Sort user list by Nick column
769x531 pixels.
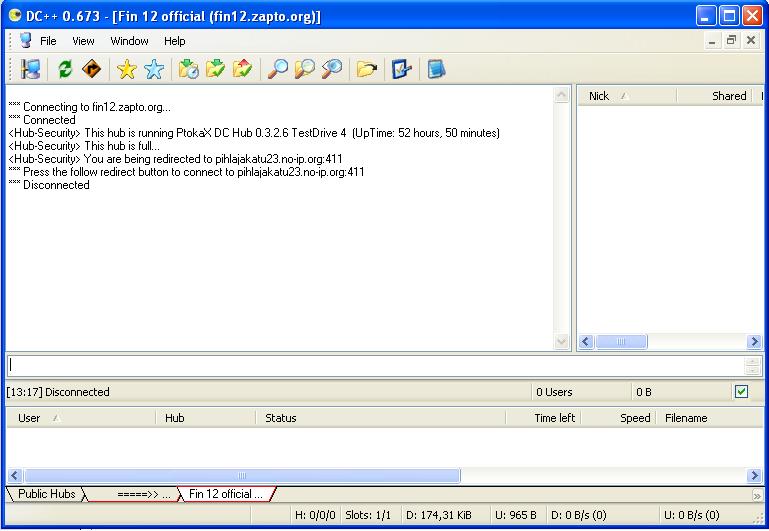625,96
